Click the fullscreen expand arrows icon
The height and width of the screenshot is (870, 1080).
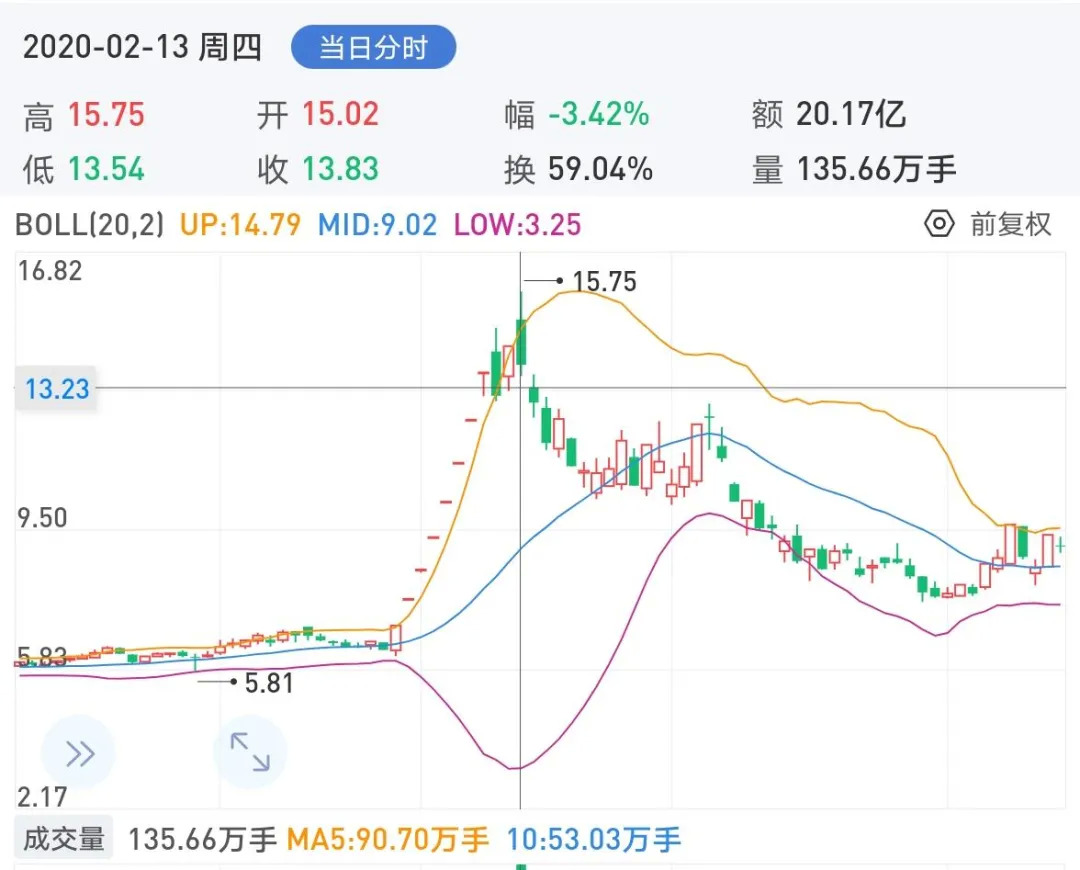[x=250, y=752]
